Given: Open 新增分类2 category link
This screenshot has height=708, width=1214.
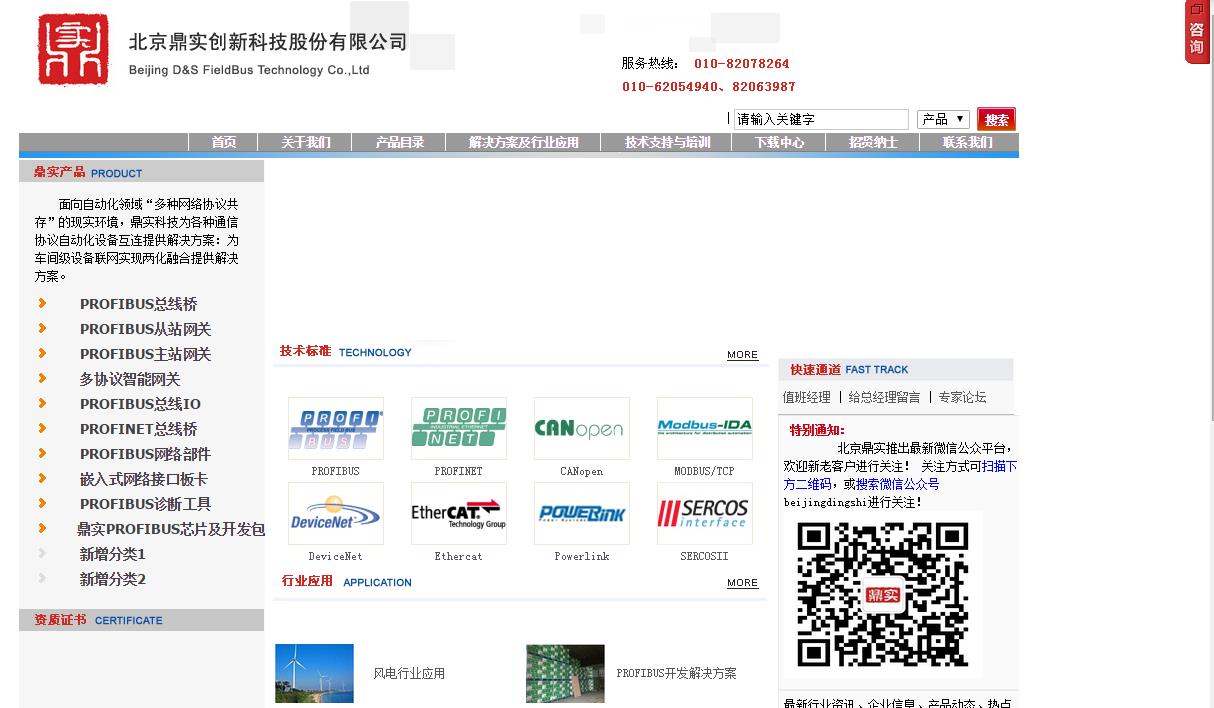Looking at the screenshot, I should [113, 579].
